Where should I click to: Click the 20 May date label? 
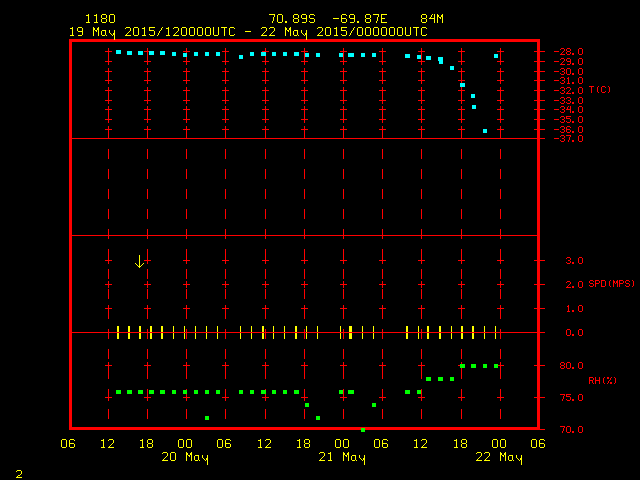tap(185, 457)
